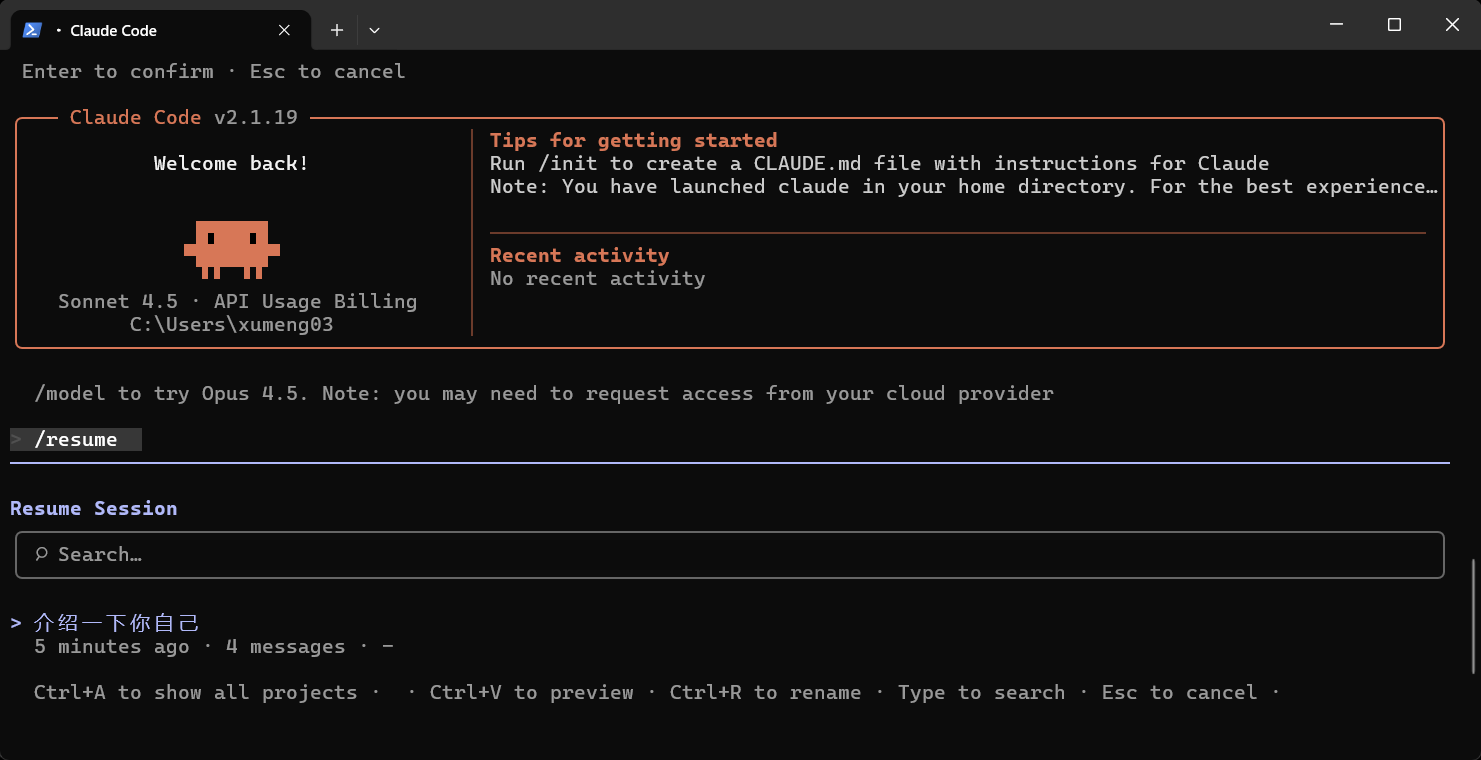This screenshot has height=760, width=1481.
Task: Click the "Welcome back!" greeting
Action: pyautogui.click(x=232, y=163)
